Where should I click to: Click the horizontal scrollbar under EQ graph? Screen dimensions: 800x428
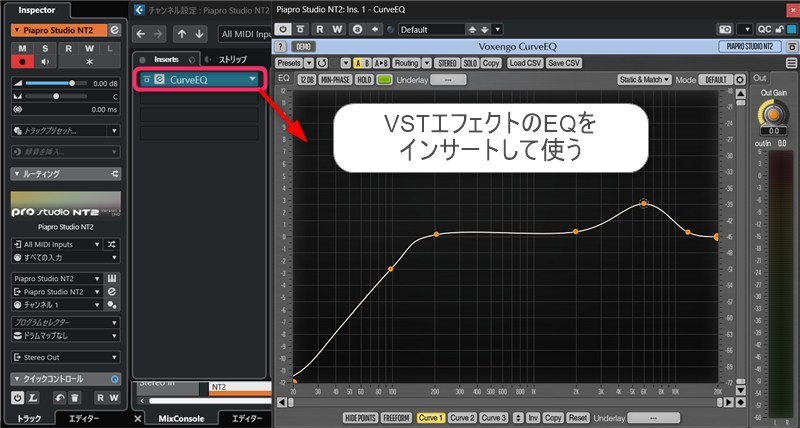click(x=505, y=402)
